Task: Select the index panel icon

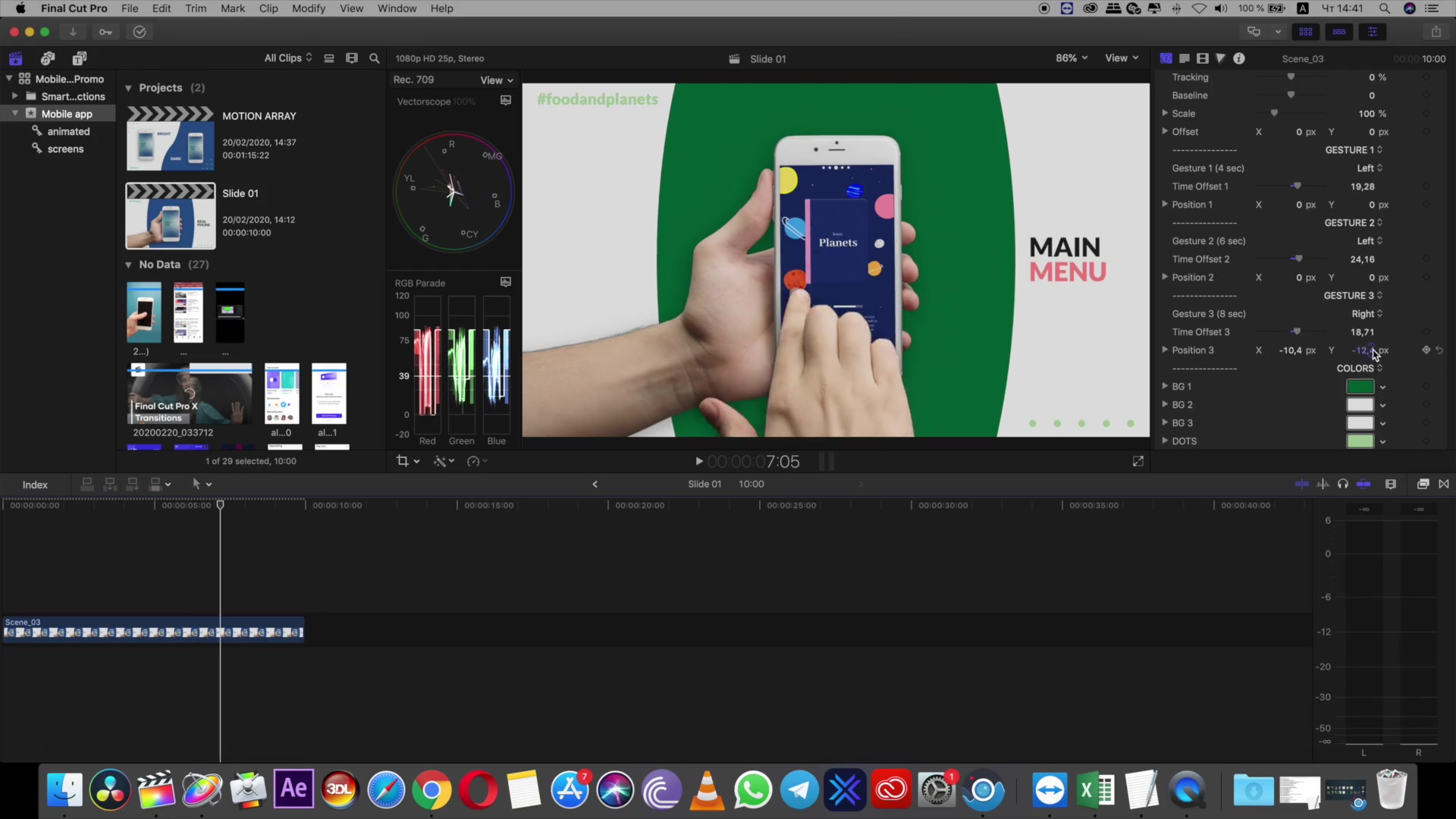Action: pos(34,484)
